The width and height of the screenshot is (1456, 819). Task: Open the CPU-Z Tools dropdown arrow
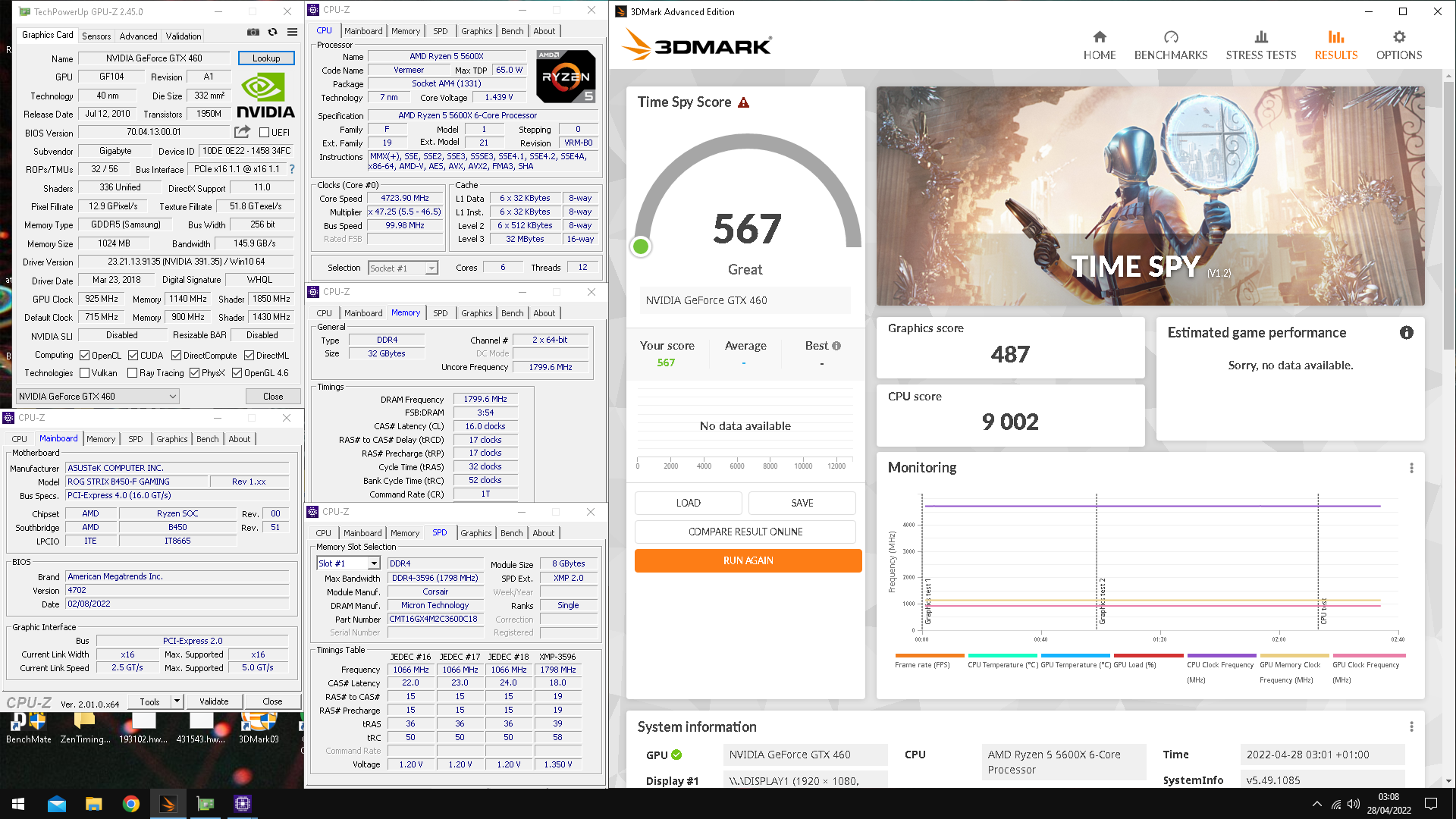coord(177,701)
